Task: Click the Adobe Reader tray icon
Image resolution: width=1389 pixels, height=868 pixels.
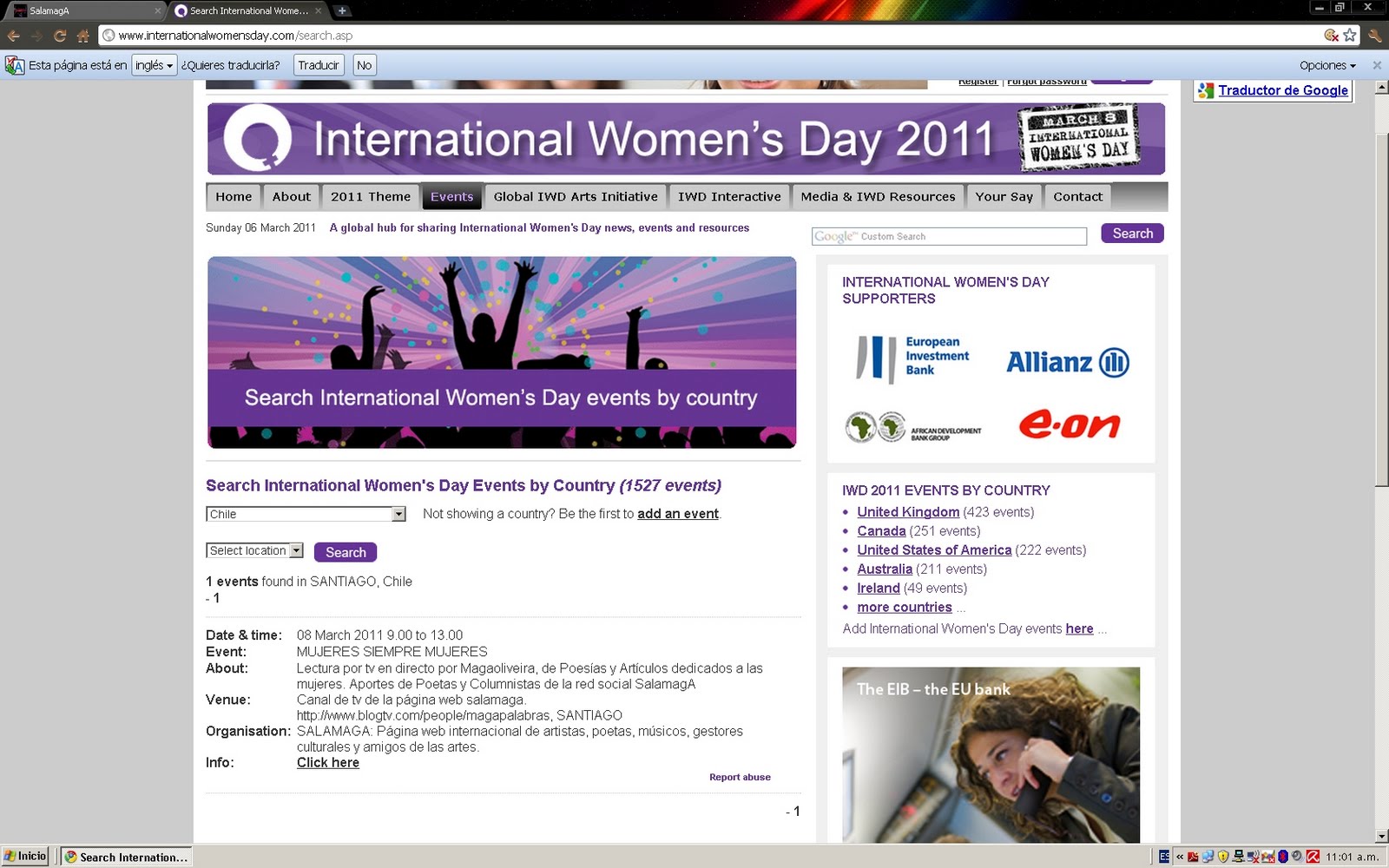Action: point(1193,857)
